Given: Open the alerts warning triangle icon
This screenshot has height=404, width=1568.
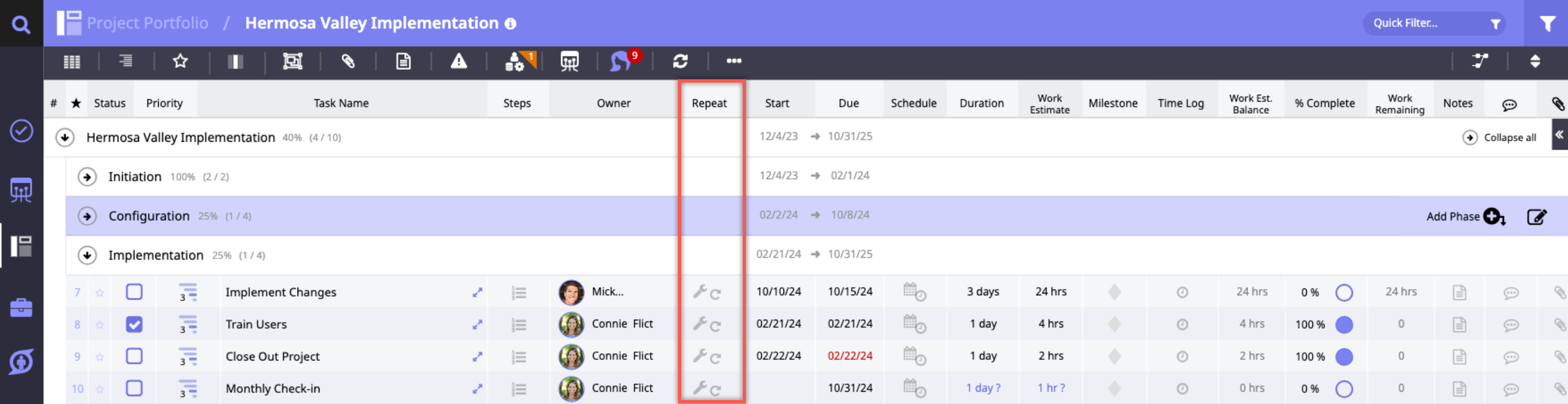Looking at the screenshot, I should [458, 61].
